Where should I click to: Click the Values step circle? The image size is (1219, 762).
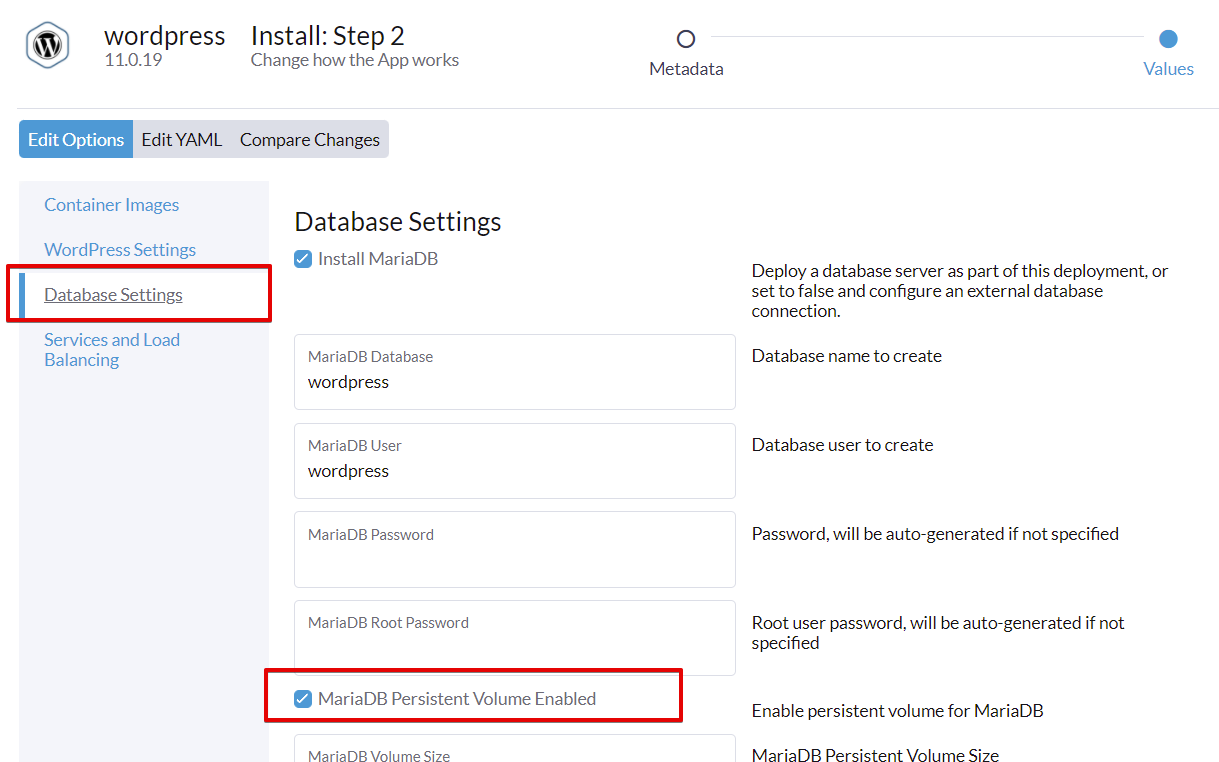click(1168, 39)
